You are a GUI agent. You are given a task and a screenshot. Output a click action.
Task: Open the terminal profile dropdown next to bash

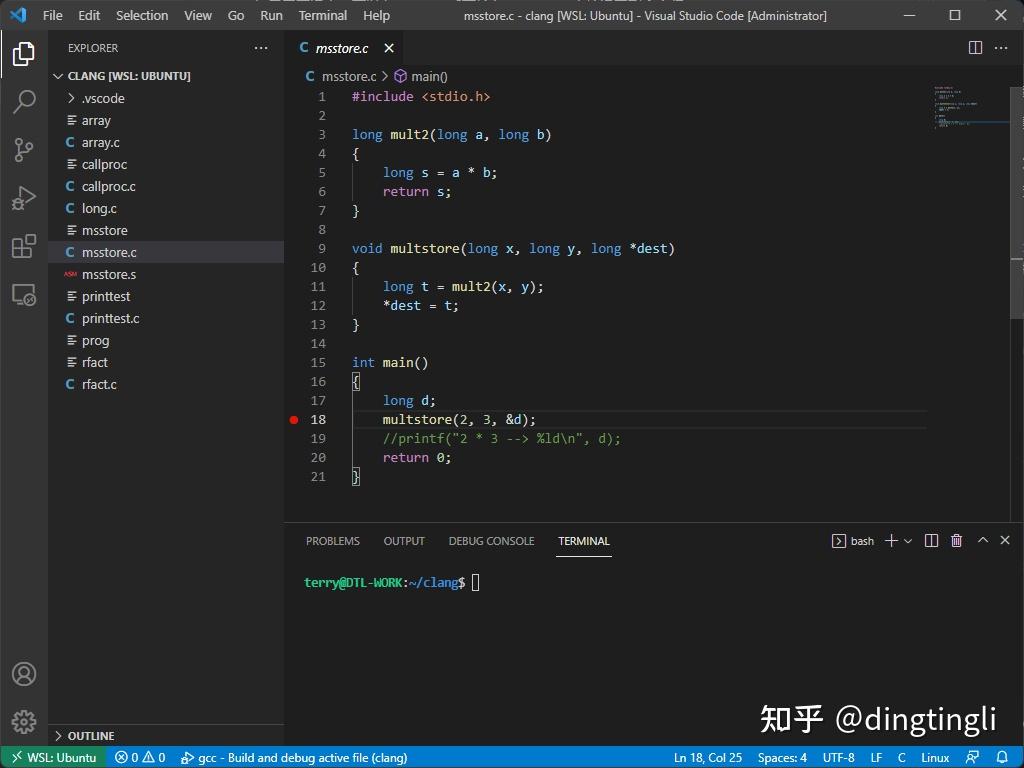[906, 540]
